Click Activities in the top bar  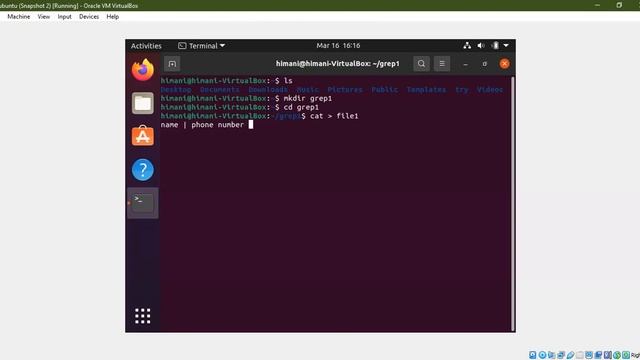[x=146, y=46]
